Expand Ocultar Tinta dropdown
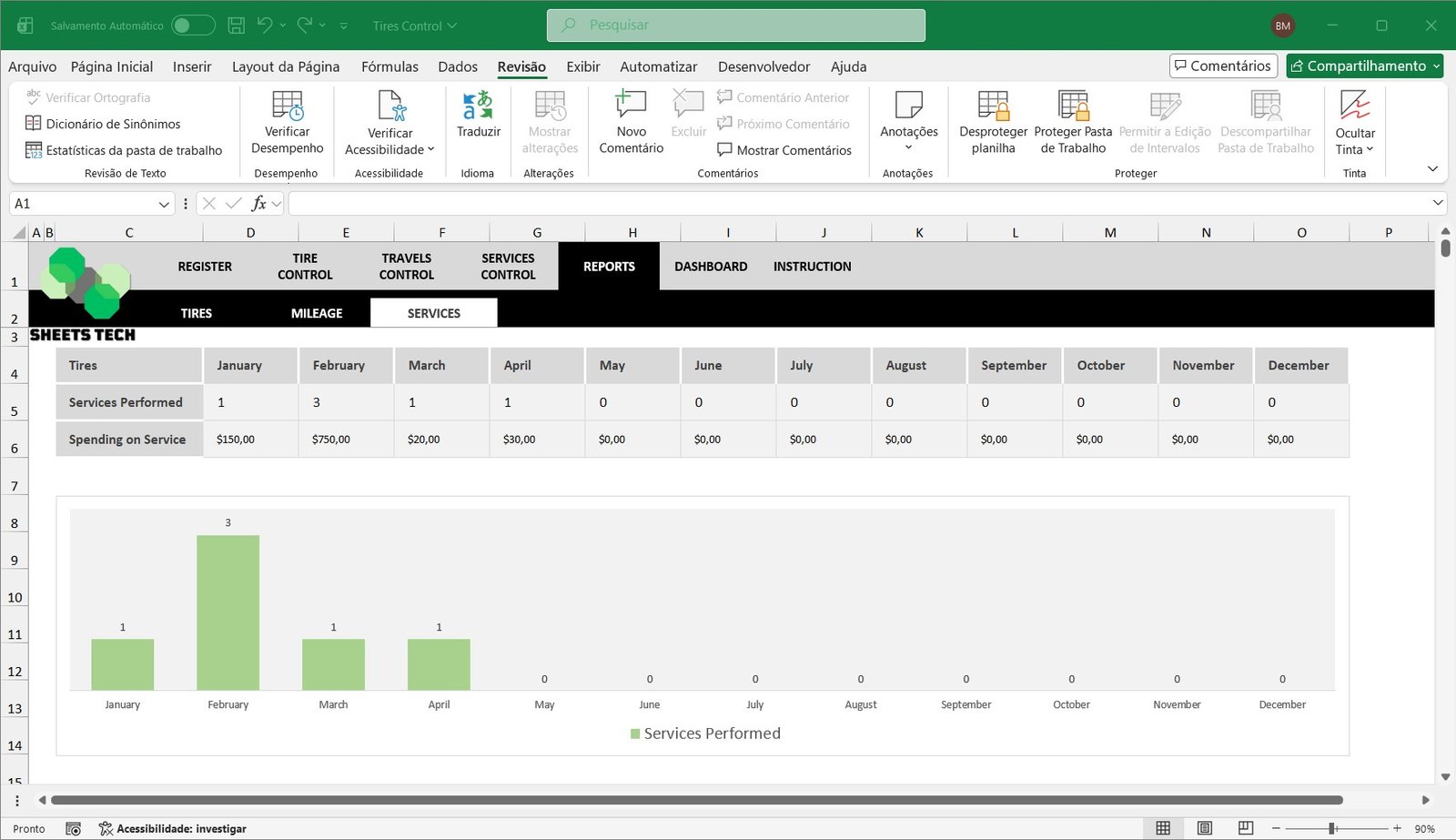1456x840 pixels. [1354, 150]
